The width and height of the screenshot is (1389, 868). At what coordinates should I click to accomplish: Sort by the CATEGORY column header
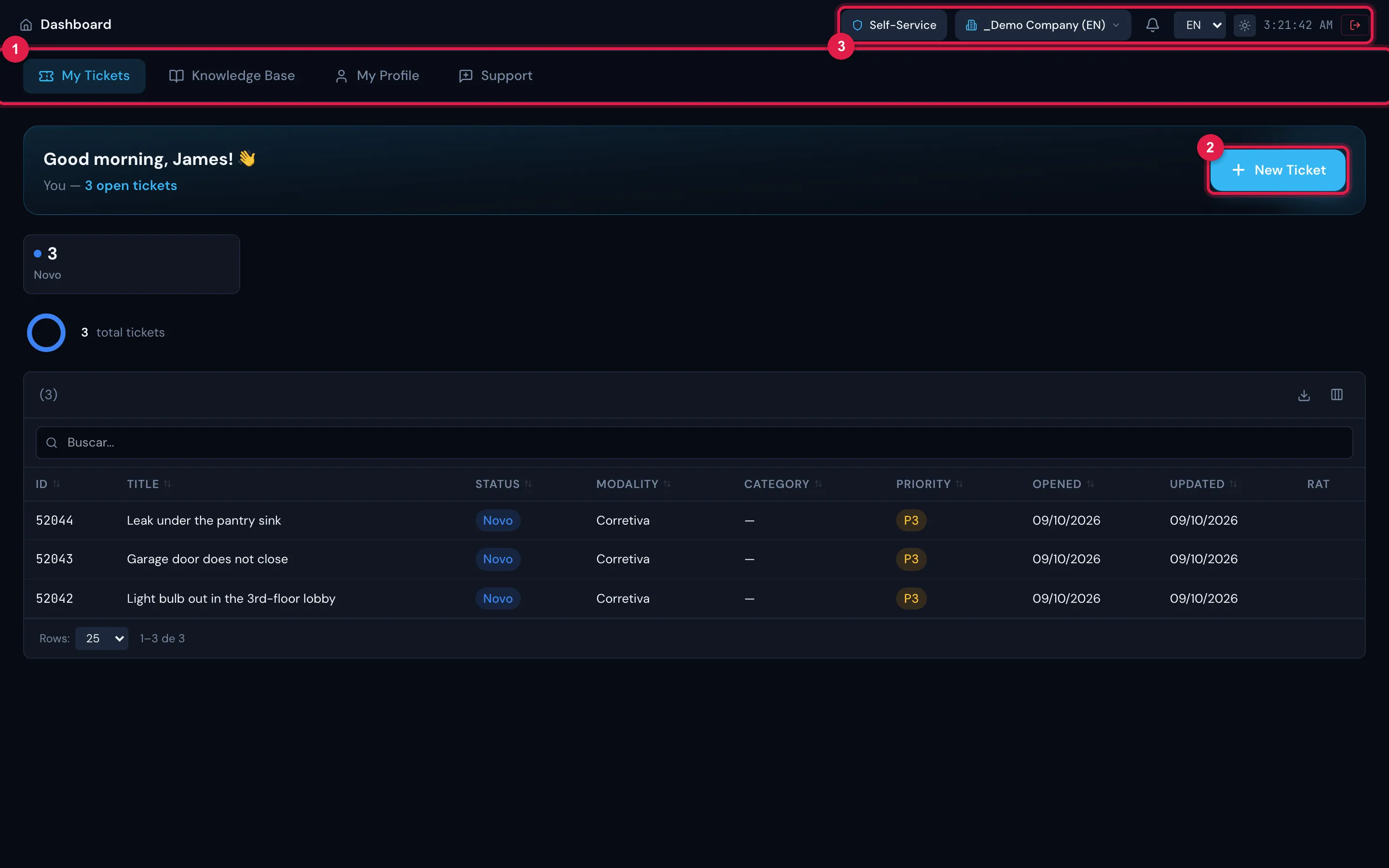pos(783,484)
